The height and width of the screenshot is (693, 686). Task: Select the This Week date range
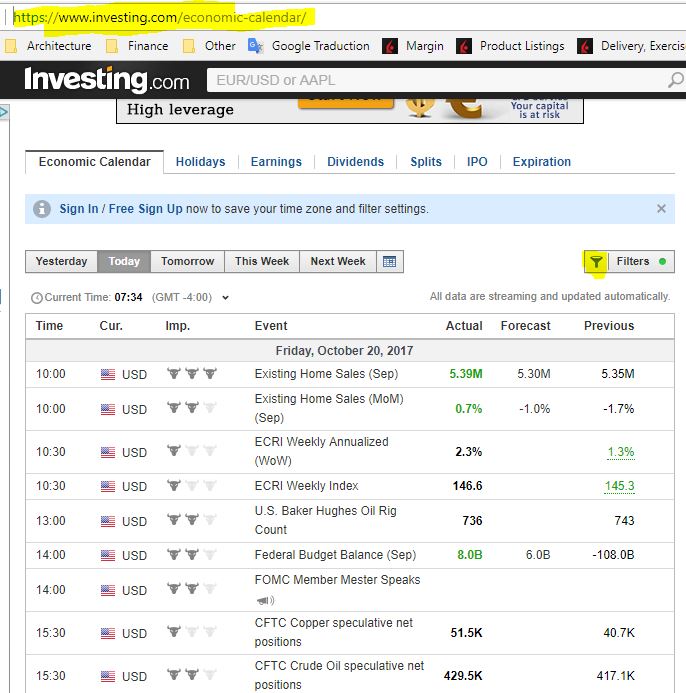point(261,262)
